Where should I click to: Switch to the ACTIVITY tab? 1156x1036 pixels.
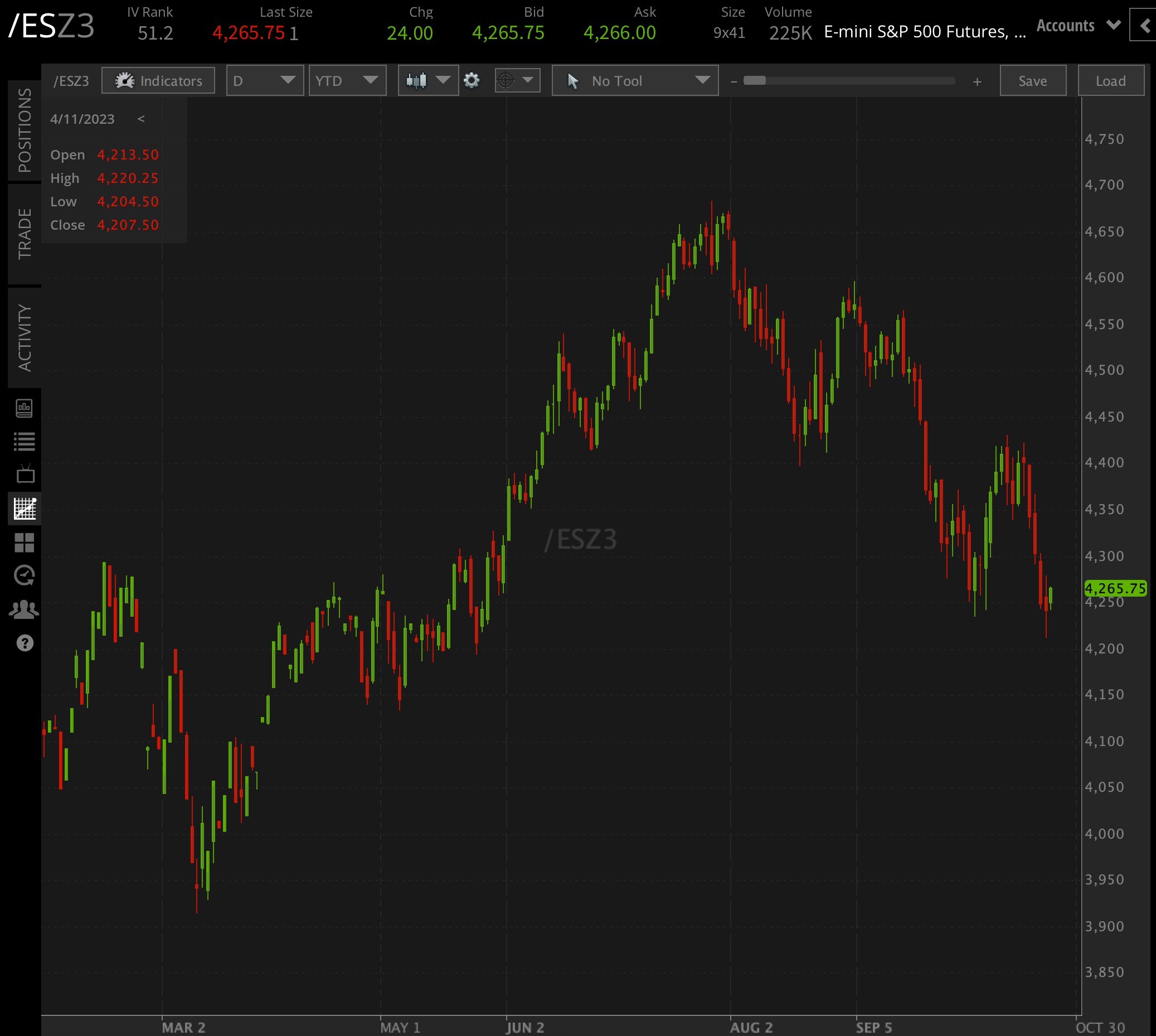(25, 337)
